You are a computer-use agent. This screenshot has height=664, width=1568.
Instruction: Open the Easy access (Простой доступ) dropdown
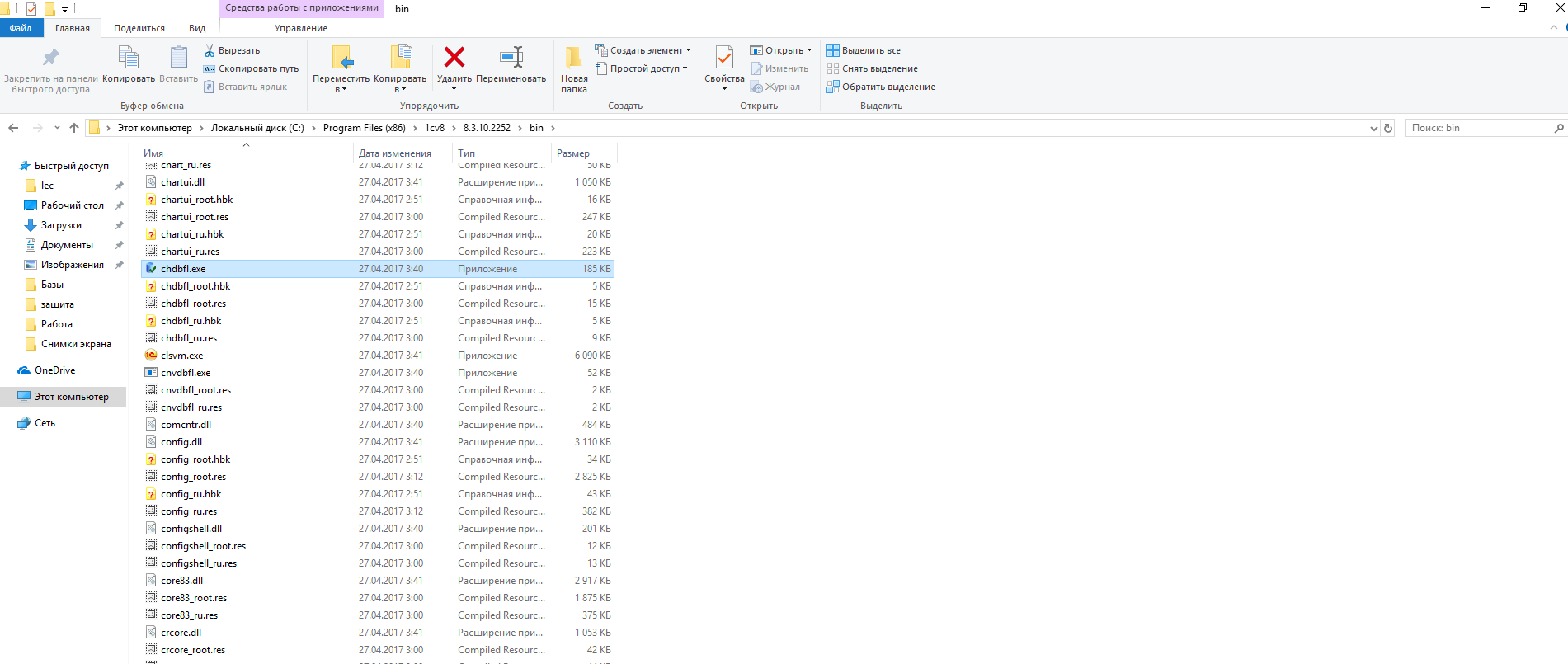click(685, 68)
